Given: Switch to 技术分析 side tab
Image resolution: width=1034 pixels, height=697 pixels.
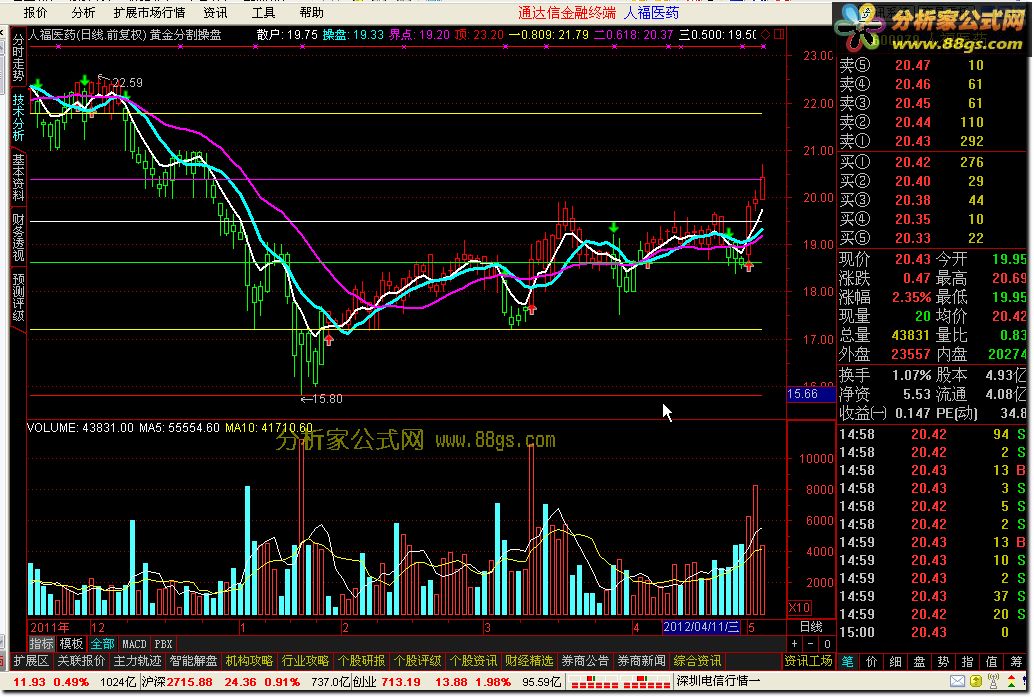Looking at the screenshot, I should point(18,117).
